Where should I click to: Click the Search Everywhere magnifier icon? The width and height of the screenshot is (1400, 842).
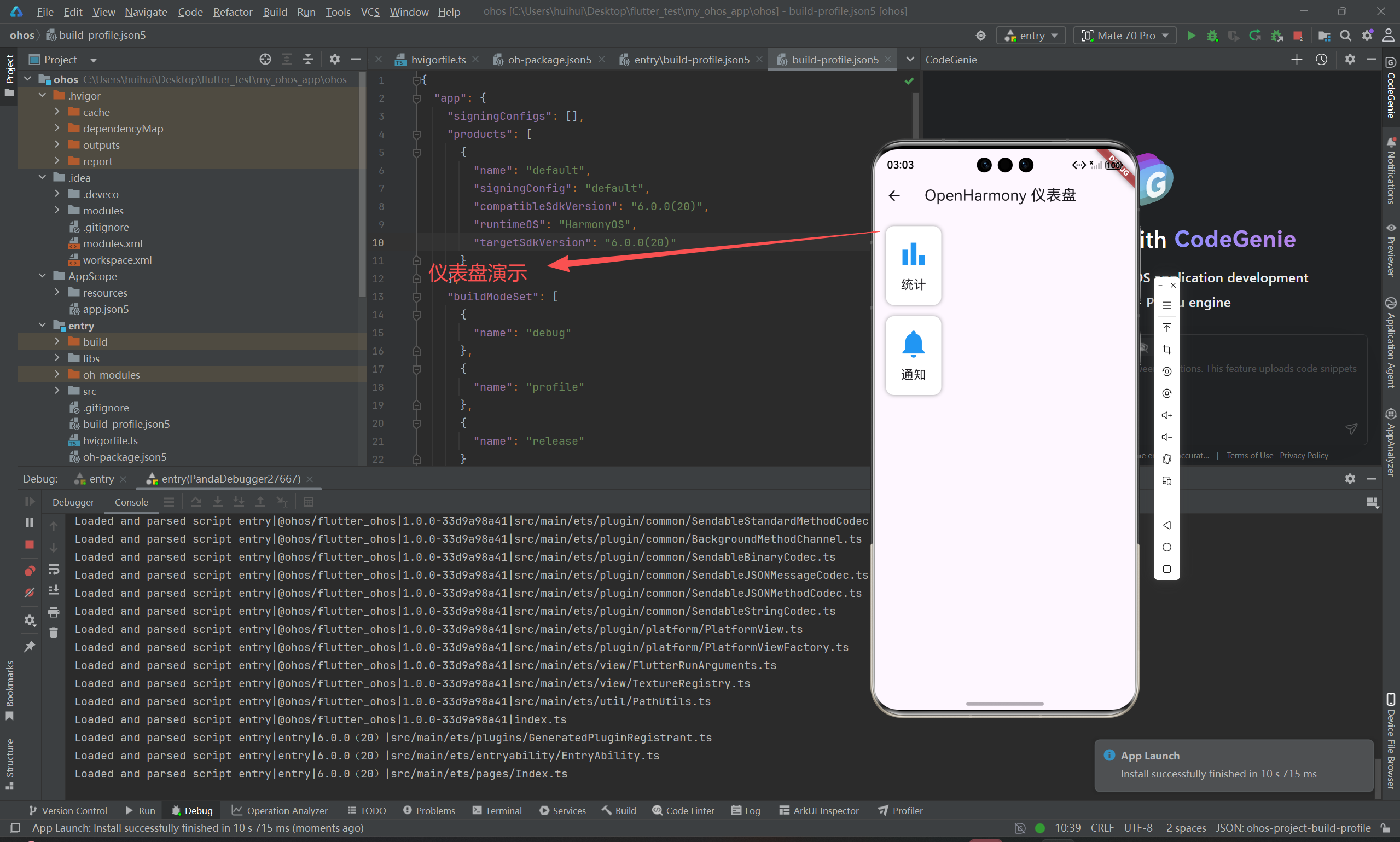pyautogui.click(x=1345, y=36)
